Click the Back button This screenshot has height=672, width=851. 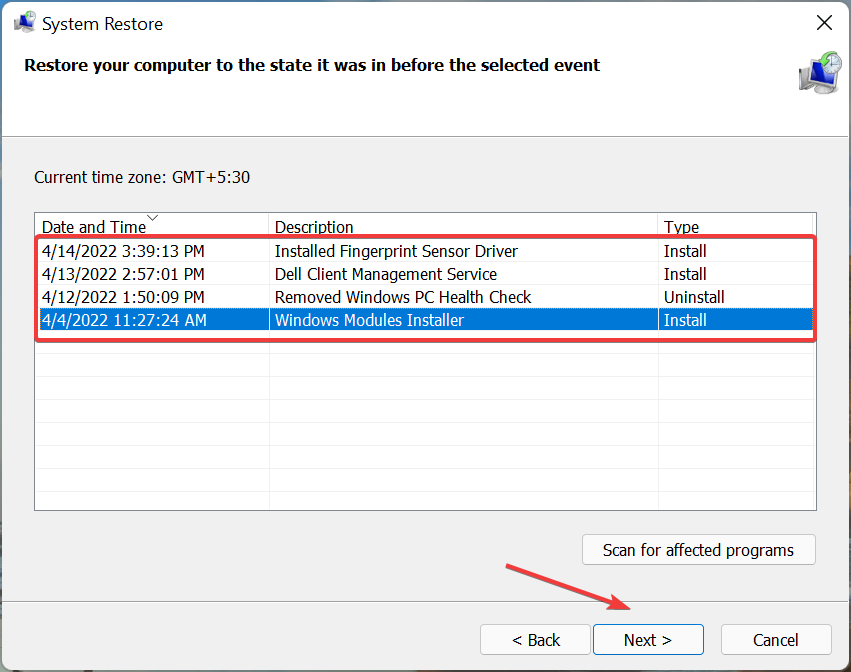(x=535, y=639)
